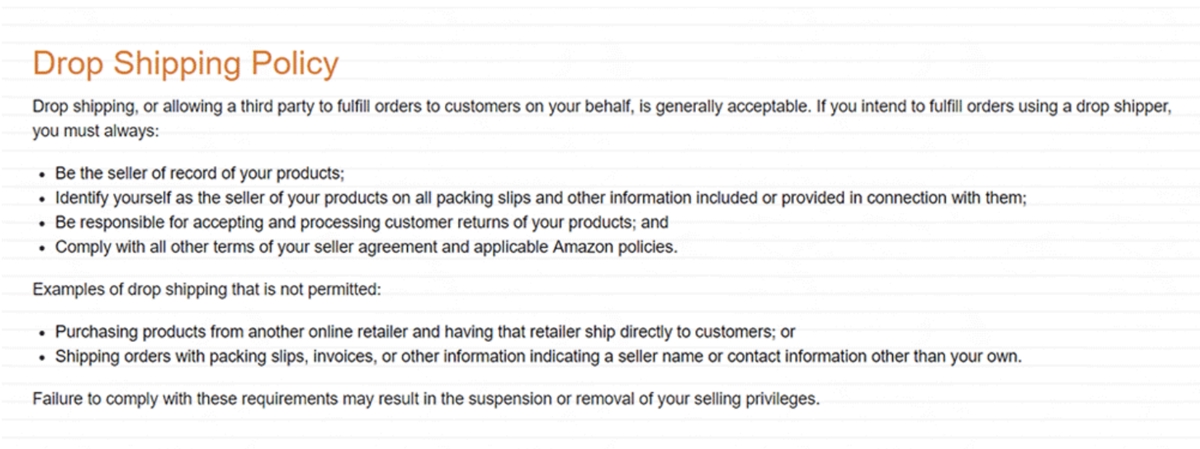Click bullet marker before "Be responsible"
1200x449 pixels.
(x=41, y=222)
